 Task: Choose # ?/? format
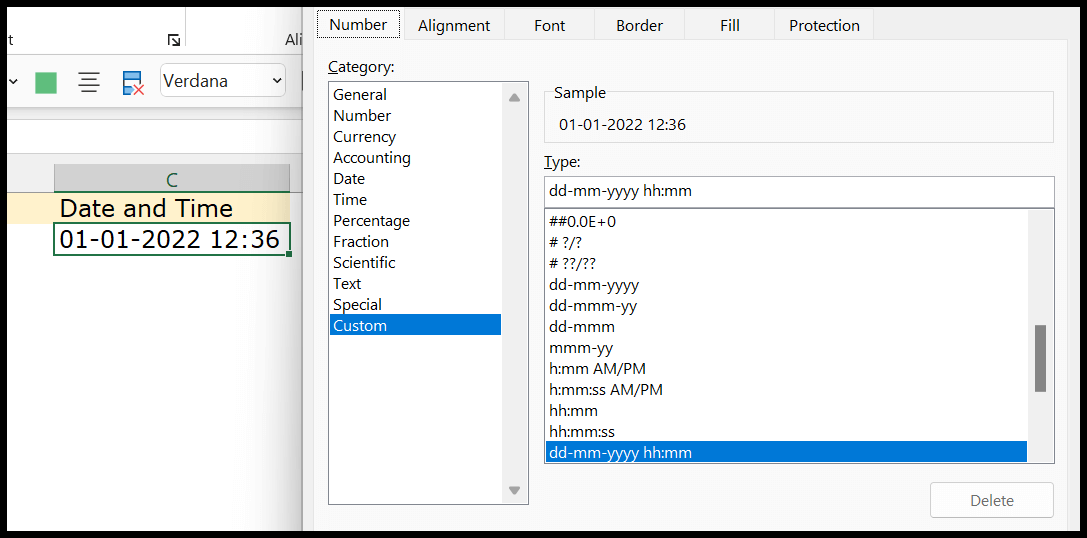coord(785,243)
